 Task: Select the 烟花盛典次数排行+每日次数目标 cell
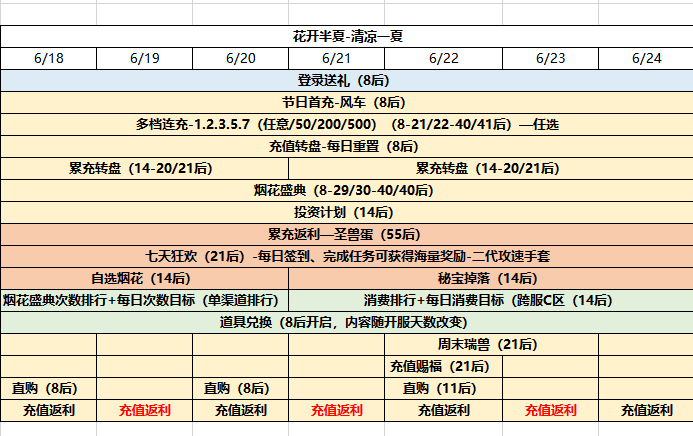pyautogui.click(x=145, y=300)
